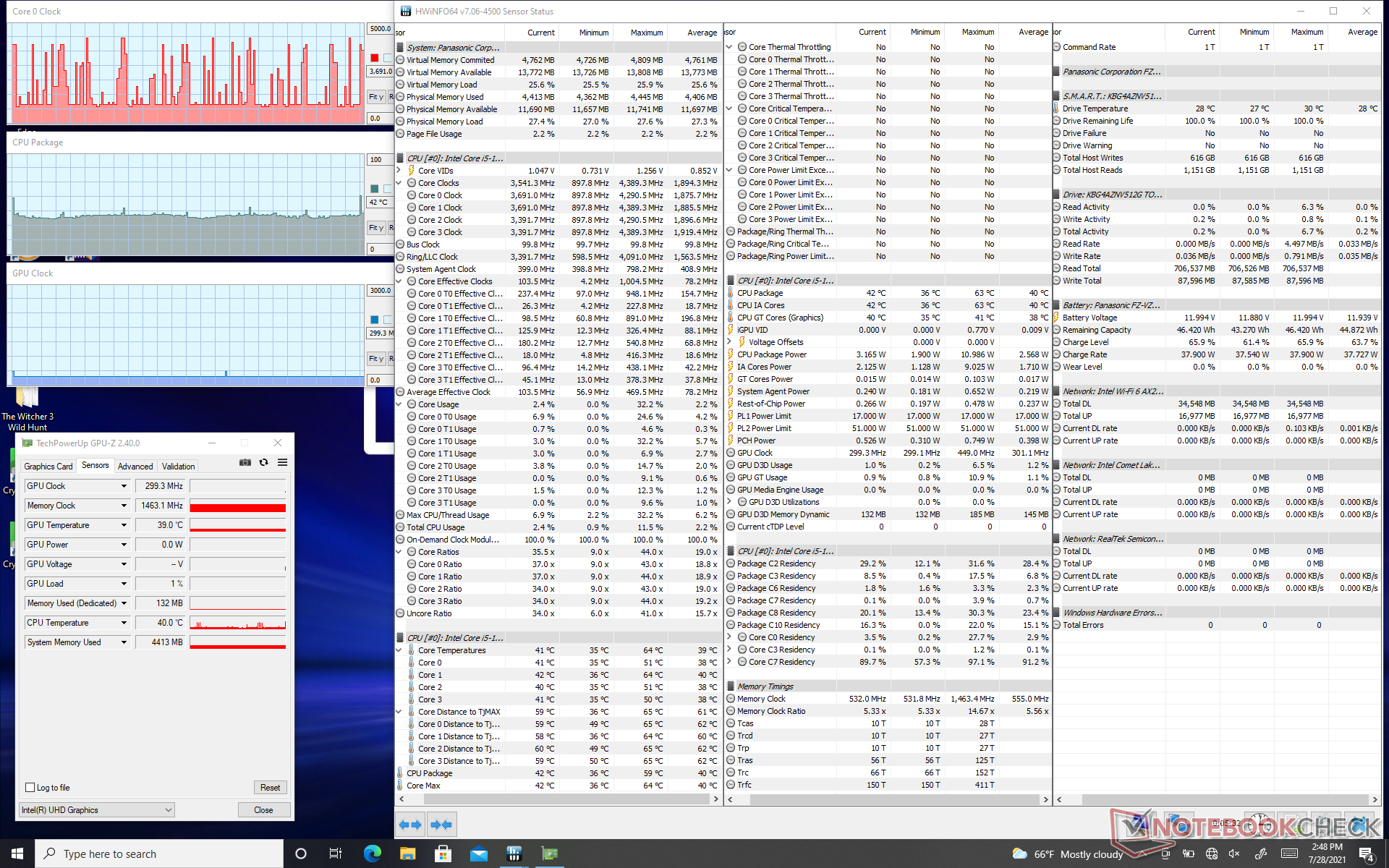This screenshot has width=1389, height=868.
Task: Collapse the Core Temperatures group
Action: tap(399, 650)
